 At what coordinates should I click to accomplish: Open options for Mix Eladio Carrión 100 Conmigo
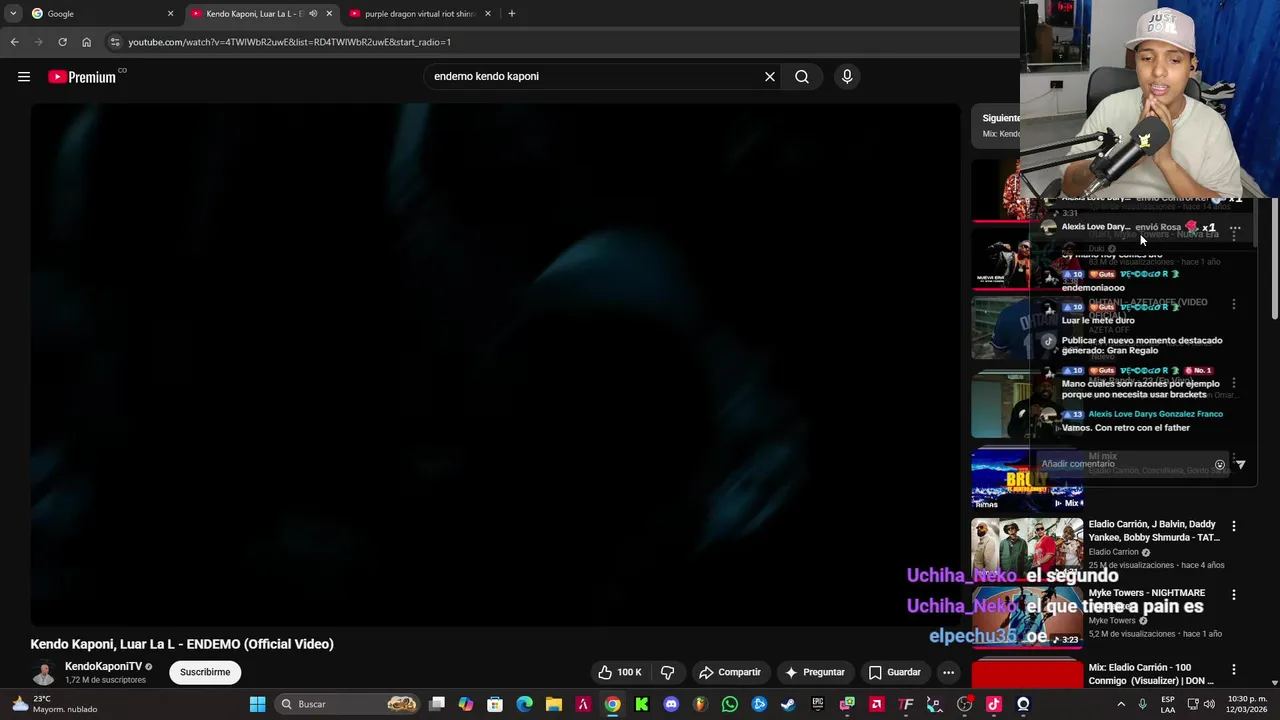click(x=1233, y=669)
